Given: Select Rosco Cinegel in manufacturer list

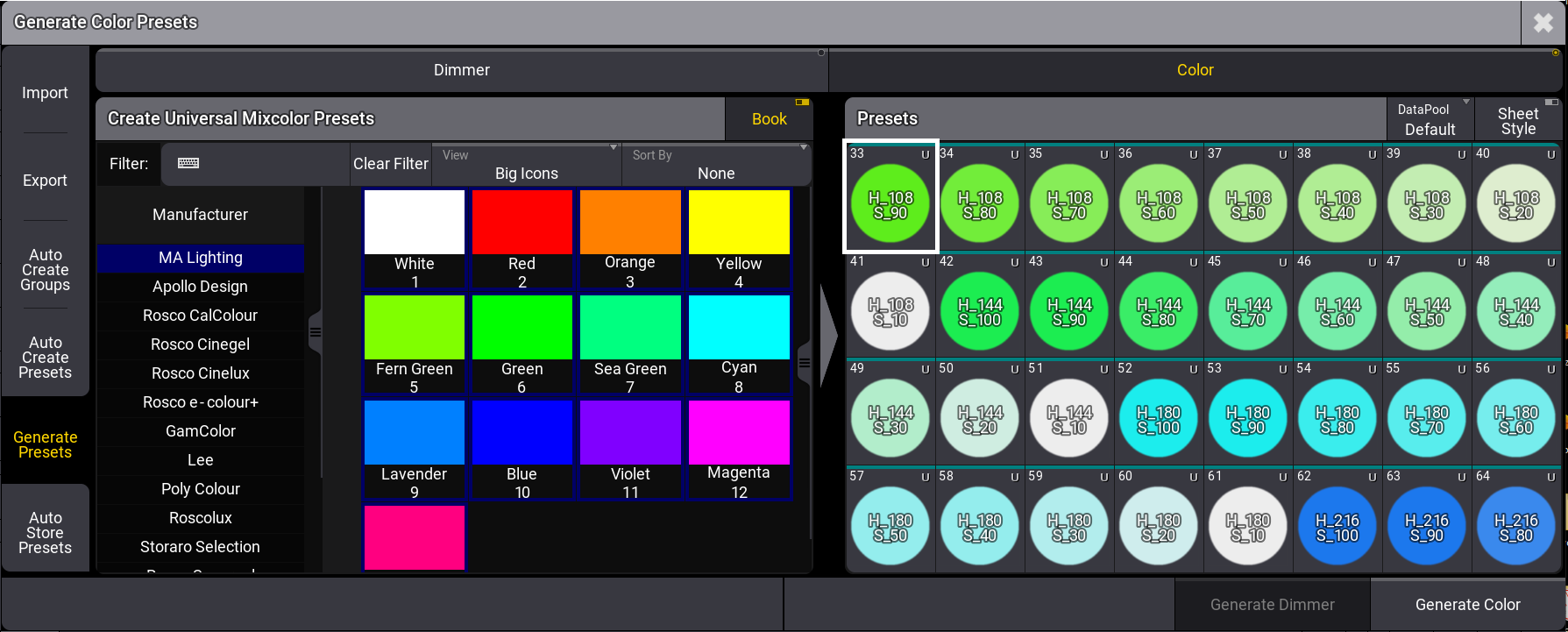Looking at the screenshot, I should click(x=201, y=344).
